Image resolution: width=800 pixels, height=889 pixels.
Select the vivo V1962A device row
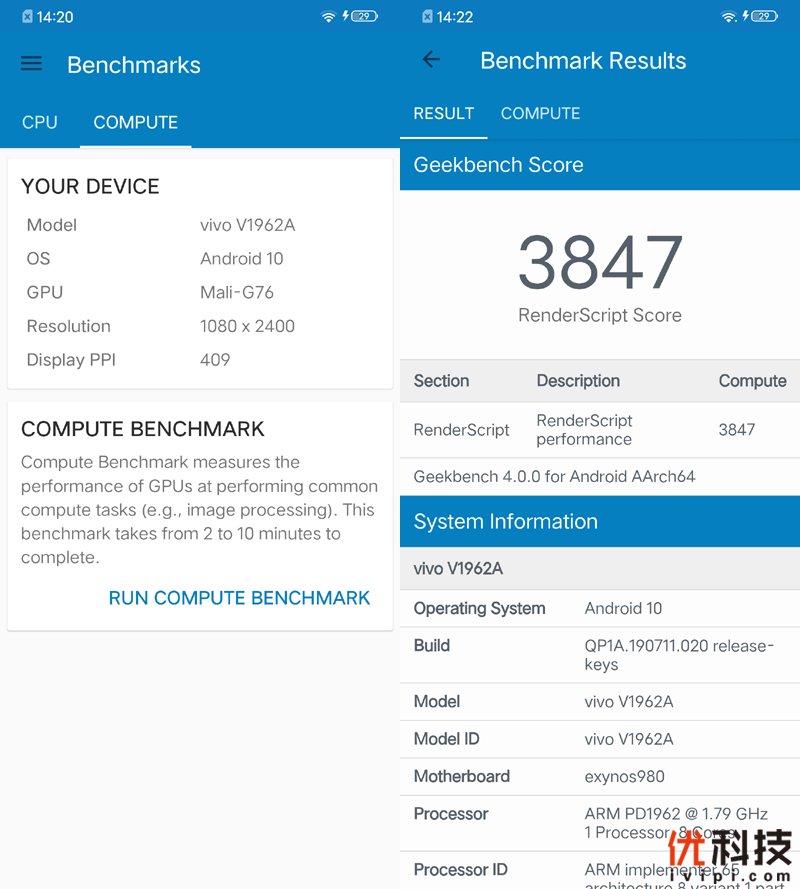(599, 568)
